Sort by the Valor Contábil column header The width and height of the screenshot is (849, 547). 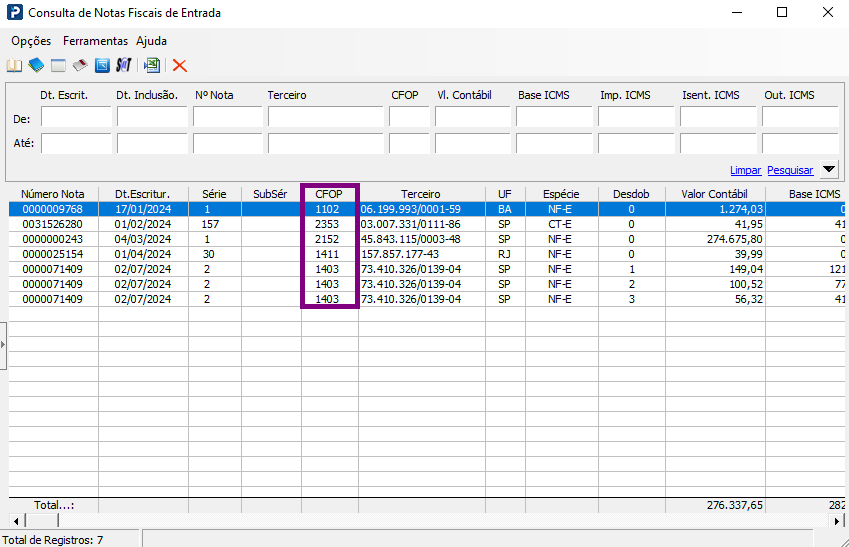715,194
